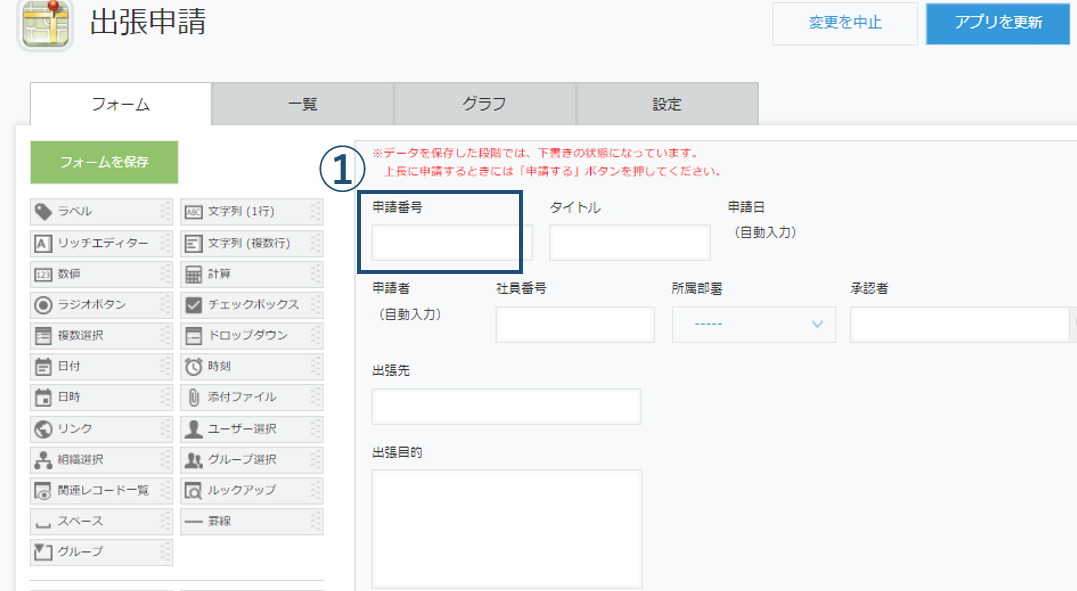Image resolution: width=1077 pixels, height=591 pixels.
Task: Click the 変更を中止 button
Action: click(845, 23)
